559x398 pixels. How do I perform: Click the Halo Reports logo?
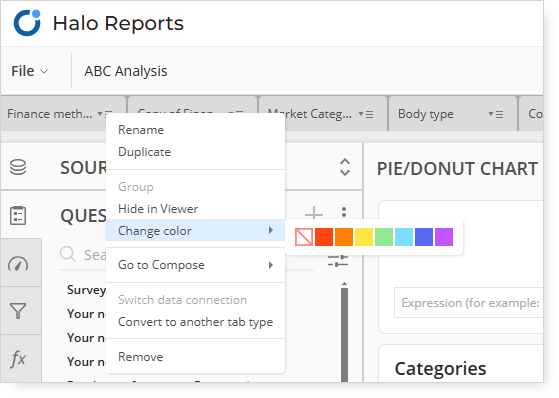27,23
